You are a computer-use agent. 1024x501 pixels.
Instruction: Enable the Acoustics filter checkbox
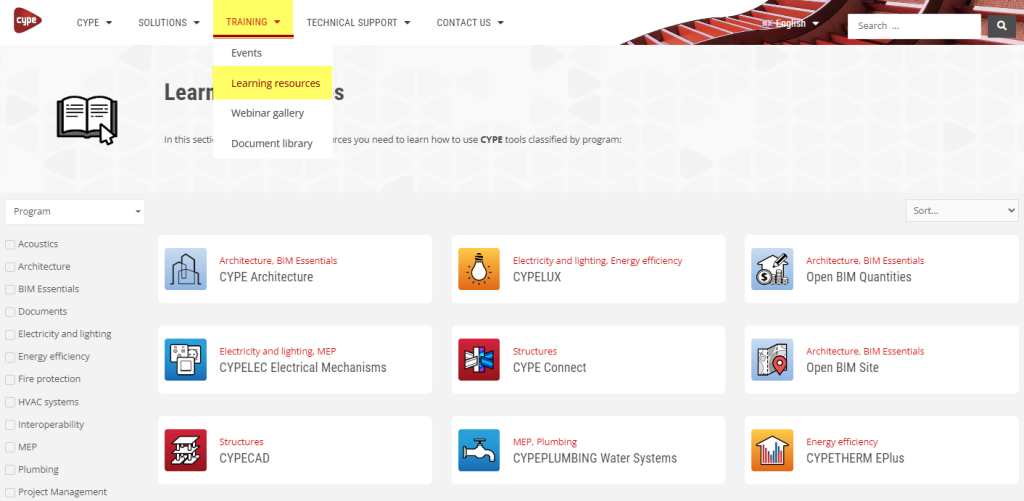point(10,244)
